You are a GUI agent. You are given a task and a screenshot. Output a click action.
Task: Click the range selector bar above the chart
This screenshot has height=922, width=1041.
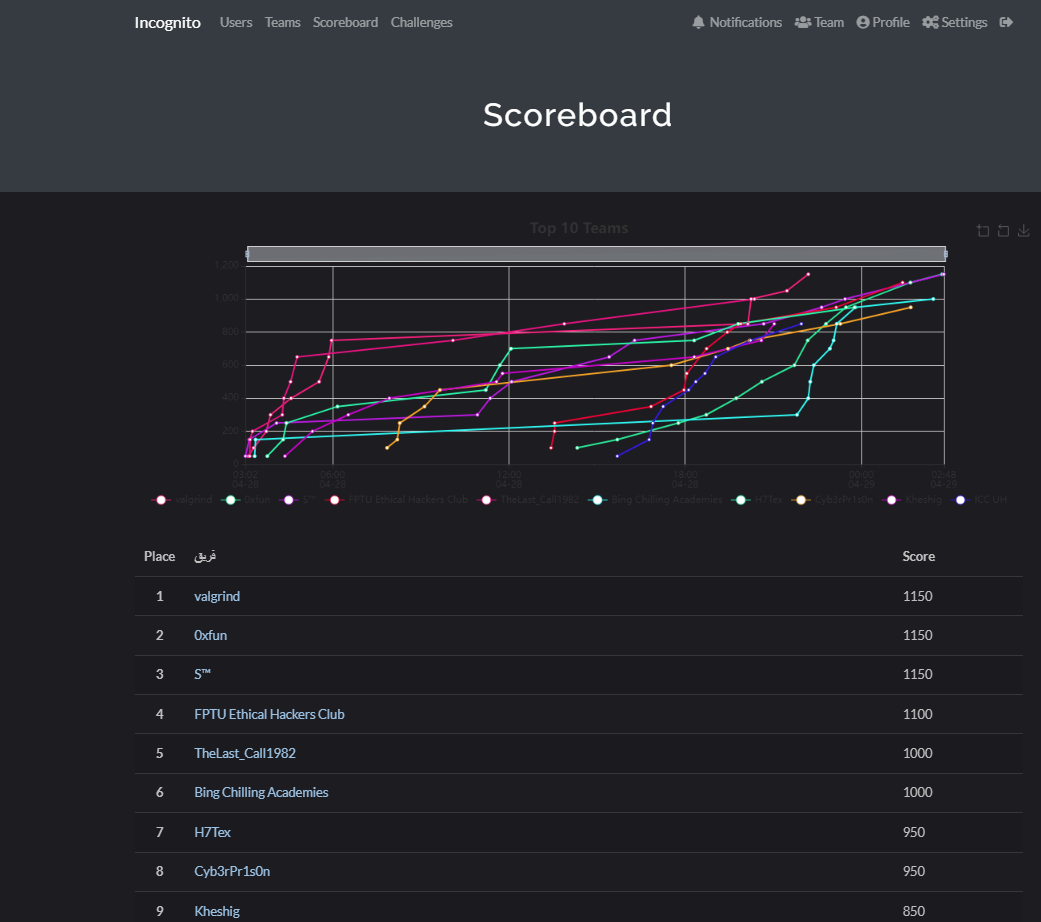[597, 253]
